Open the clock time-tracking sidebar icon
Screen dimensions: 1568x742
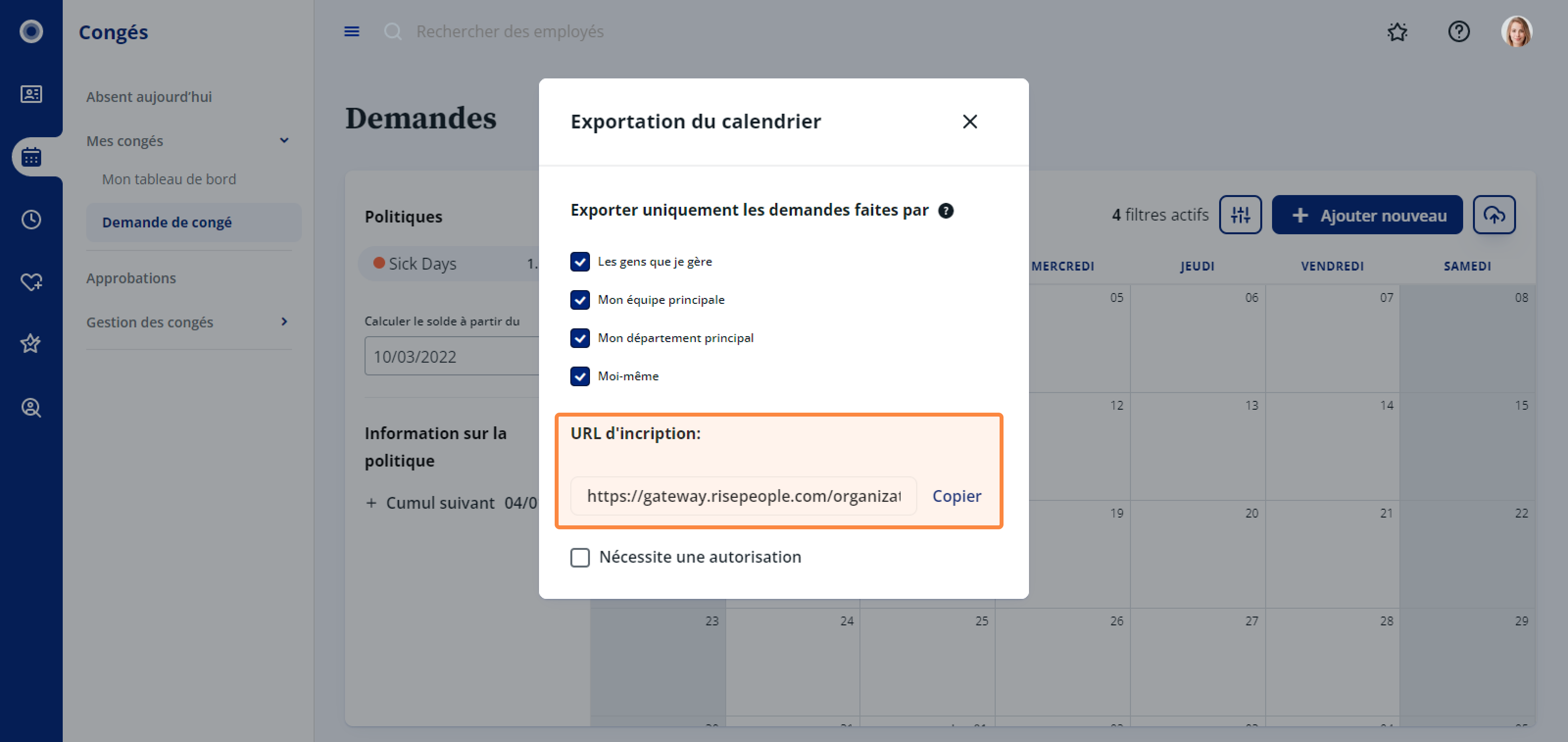coord(31,219)
